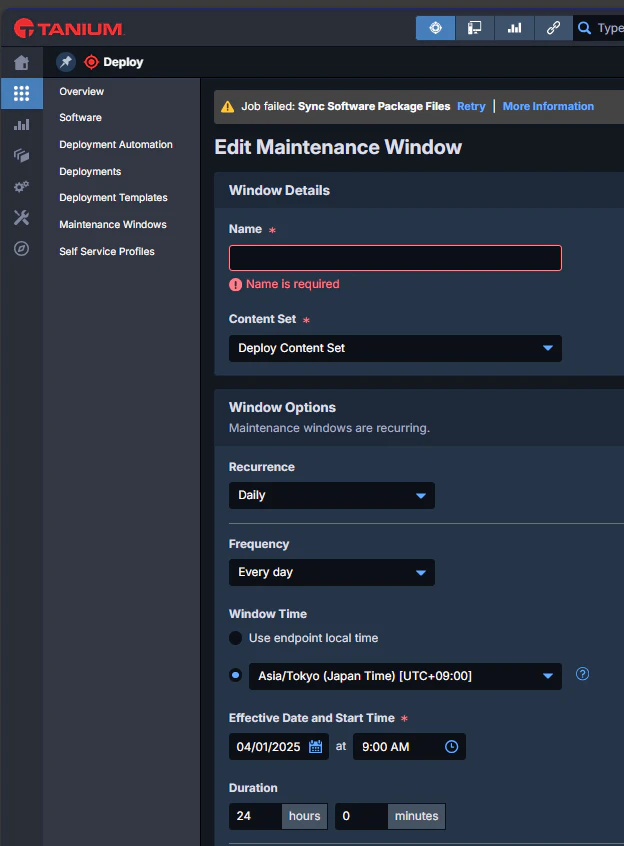The height and width of the screenshot is (846, 624).
Task: Open the Recurrence dropdown showing Daily
Action: click(x=332, y=495)
